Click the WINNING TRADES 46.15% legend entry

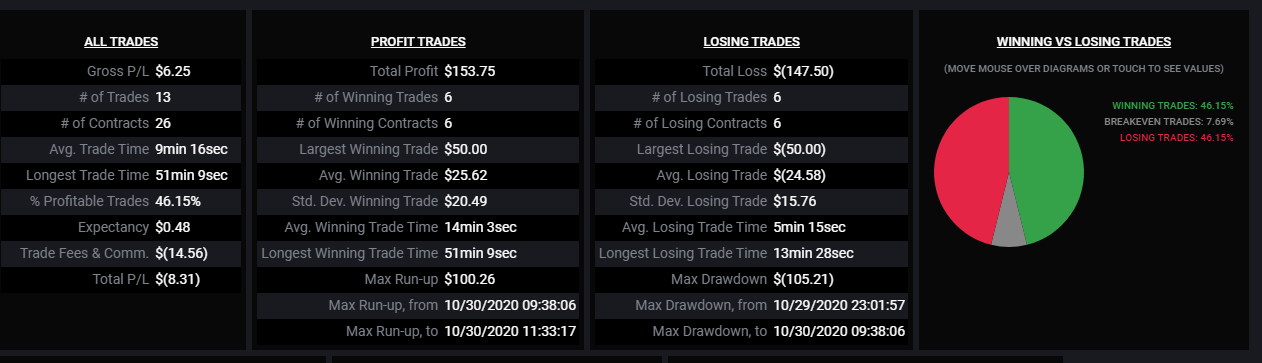[1172, 105]
